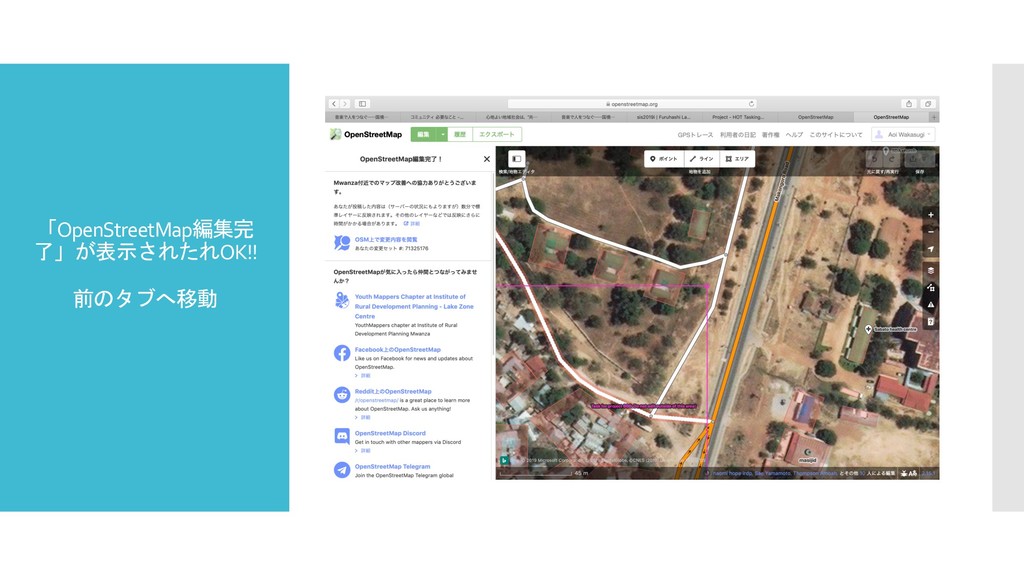Click the Discord logo icon
Screen dimensions: 1024x576
click(342, 436)
